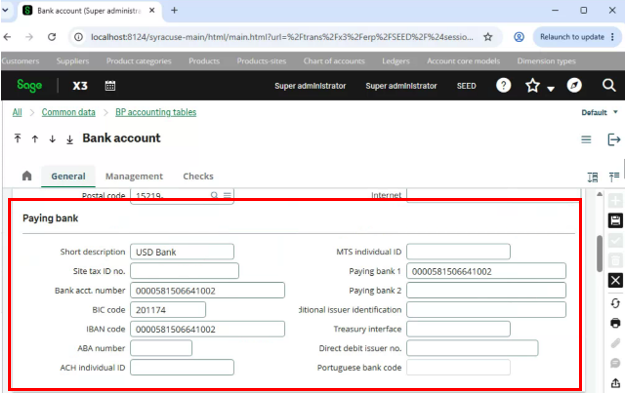The width and height of the screenshot is (634, 397).
Task: Click the All breadcrumb link
Action: pos(17,112)
